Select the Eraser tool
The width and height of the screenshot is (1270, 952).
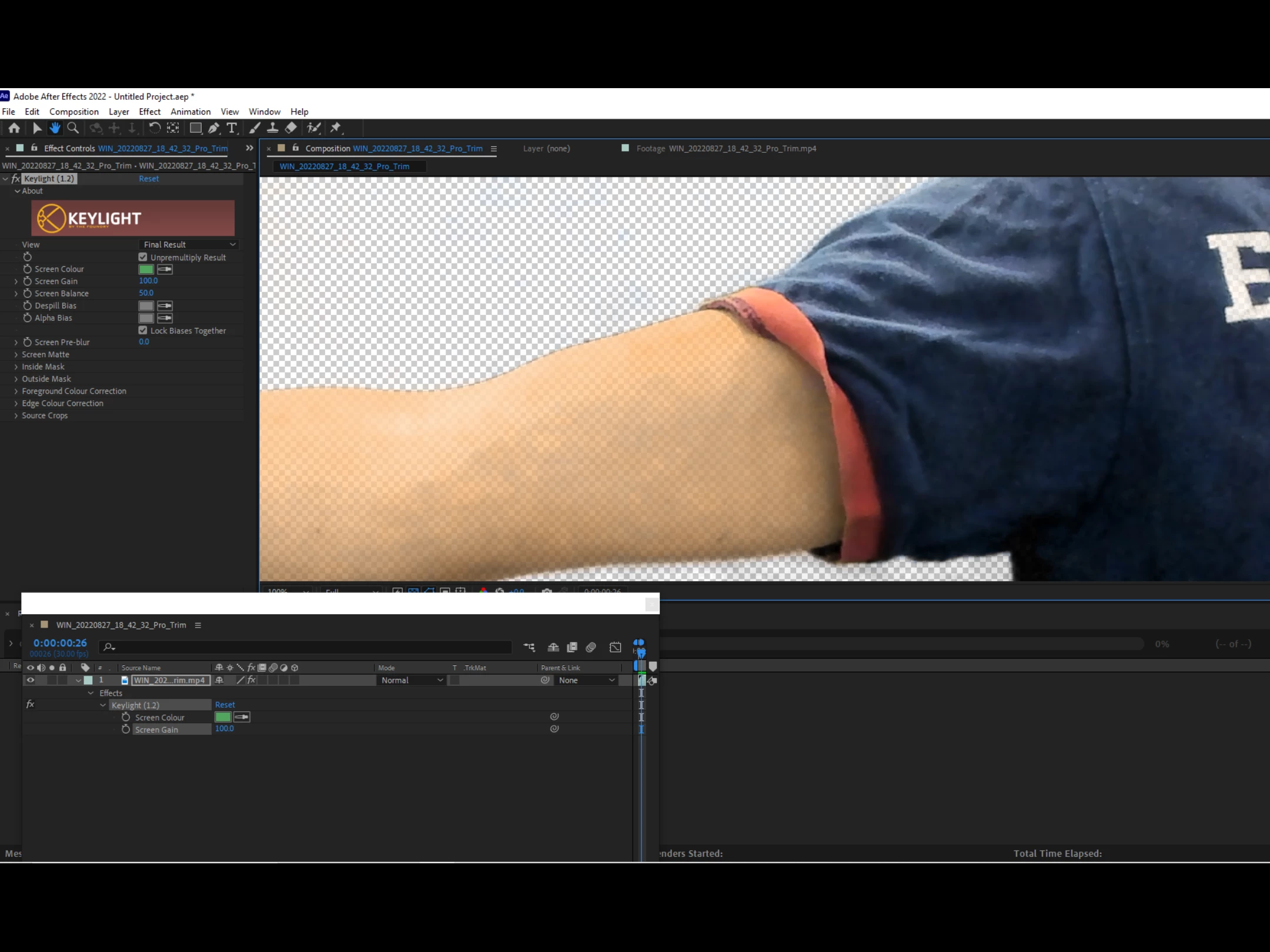tap(291, 128)
